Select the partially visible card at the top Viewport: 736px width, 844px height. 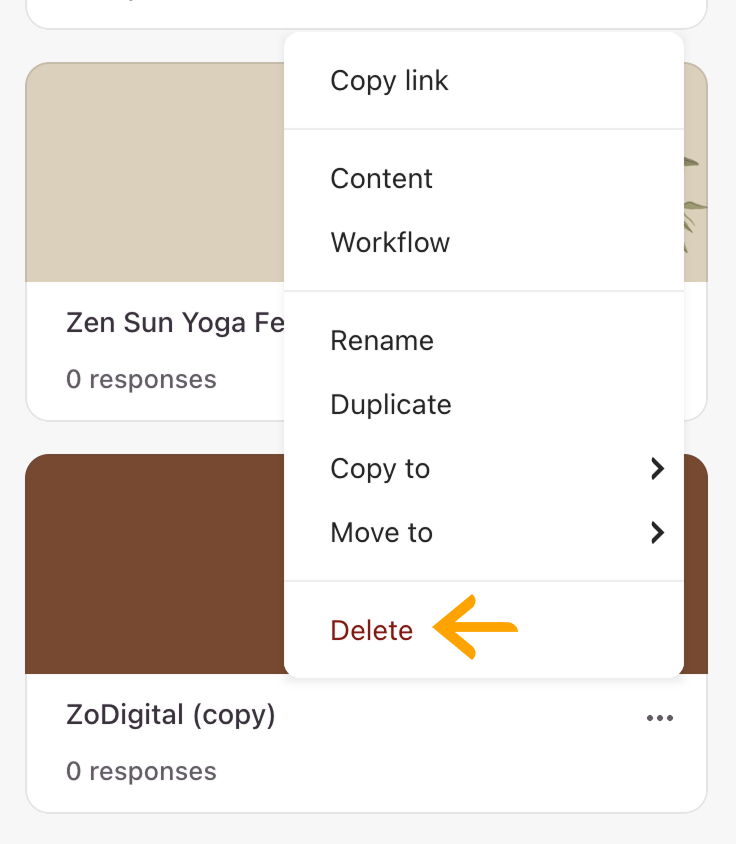tap(366, 13)
